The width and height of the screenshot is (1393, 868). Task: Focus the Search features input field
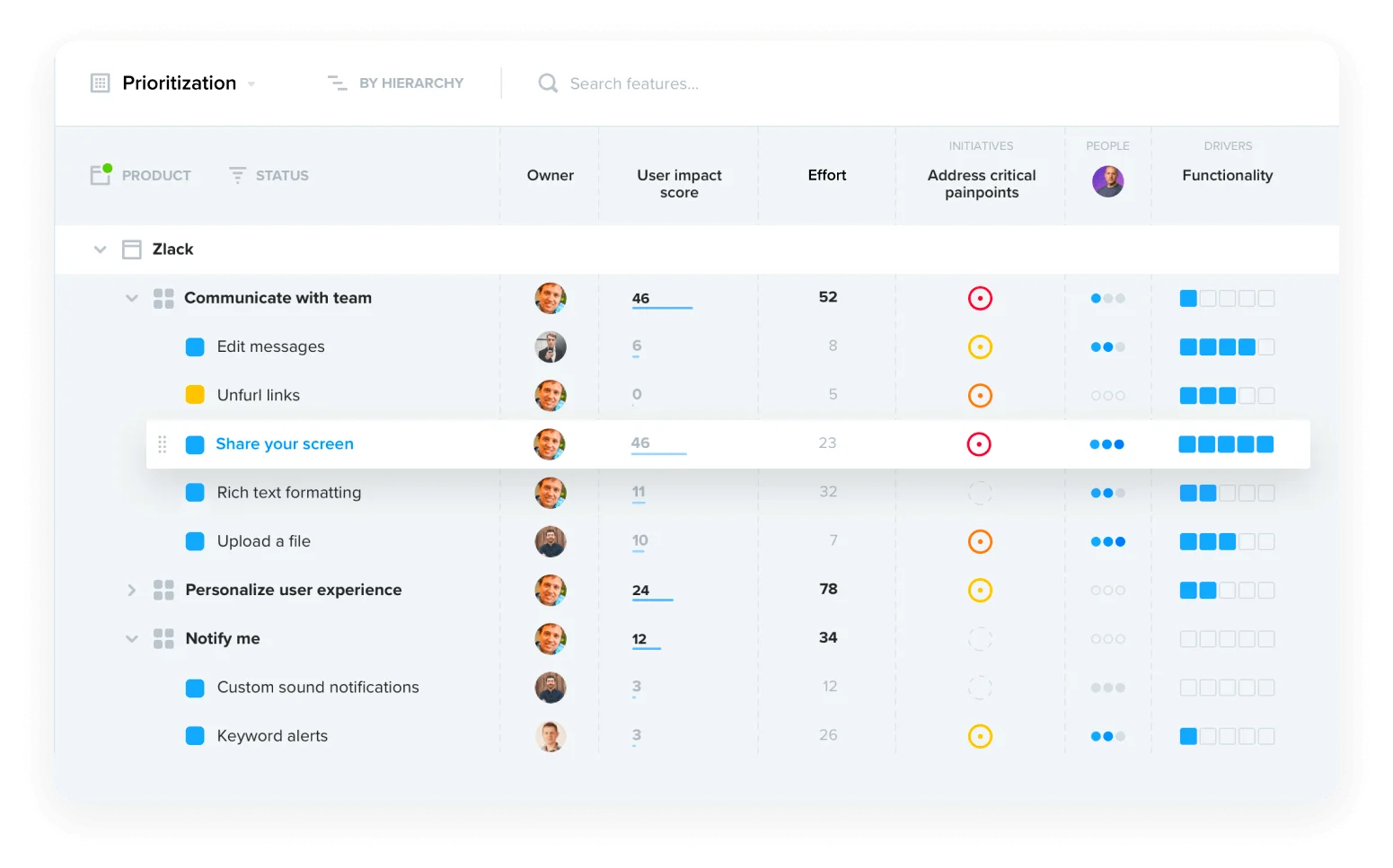(x=634, y=83)
